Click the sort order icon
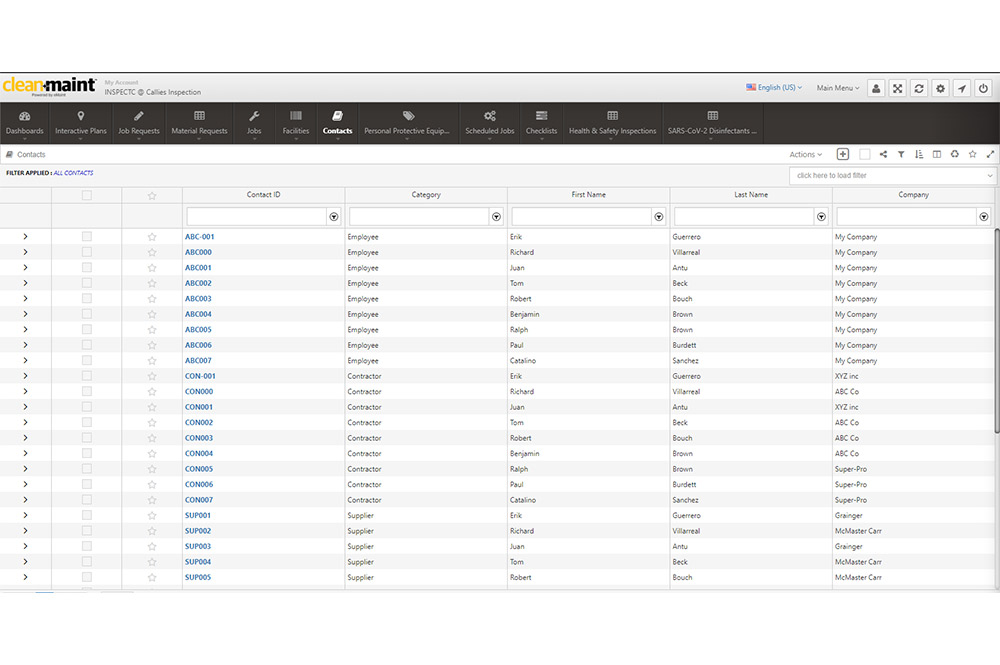 click(x=919, y=154)
